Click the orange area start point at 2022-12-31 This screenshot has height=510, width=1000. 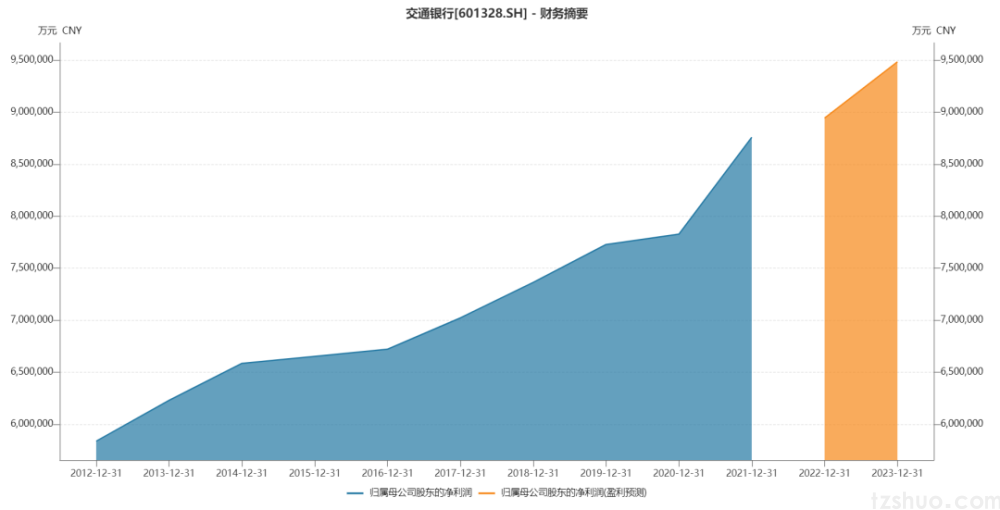(x=825, y=117)
